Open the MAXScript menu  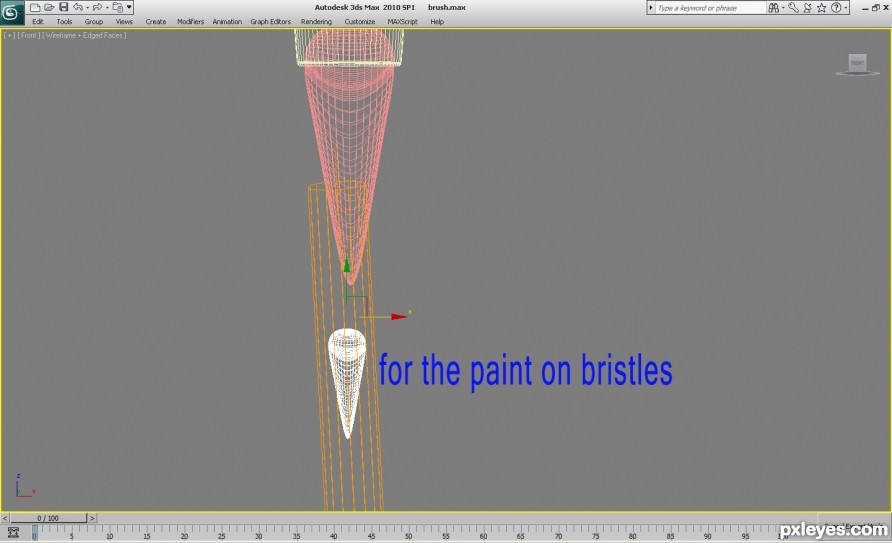coord(402,22)
